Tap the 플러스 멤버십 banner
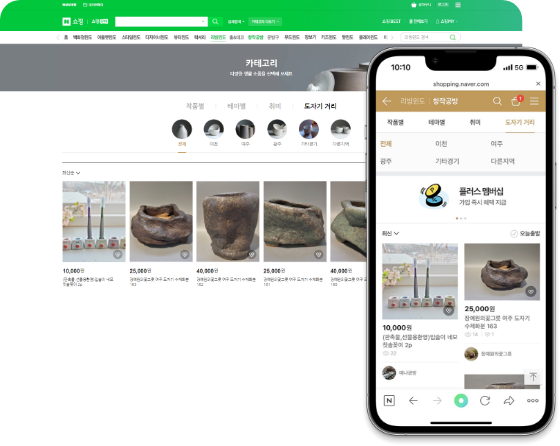This screenshot has height=446, width=560. (461, 197)
